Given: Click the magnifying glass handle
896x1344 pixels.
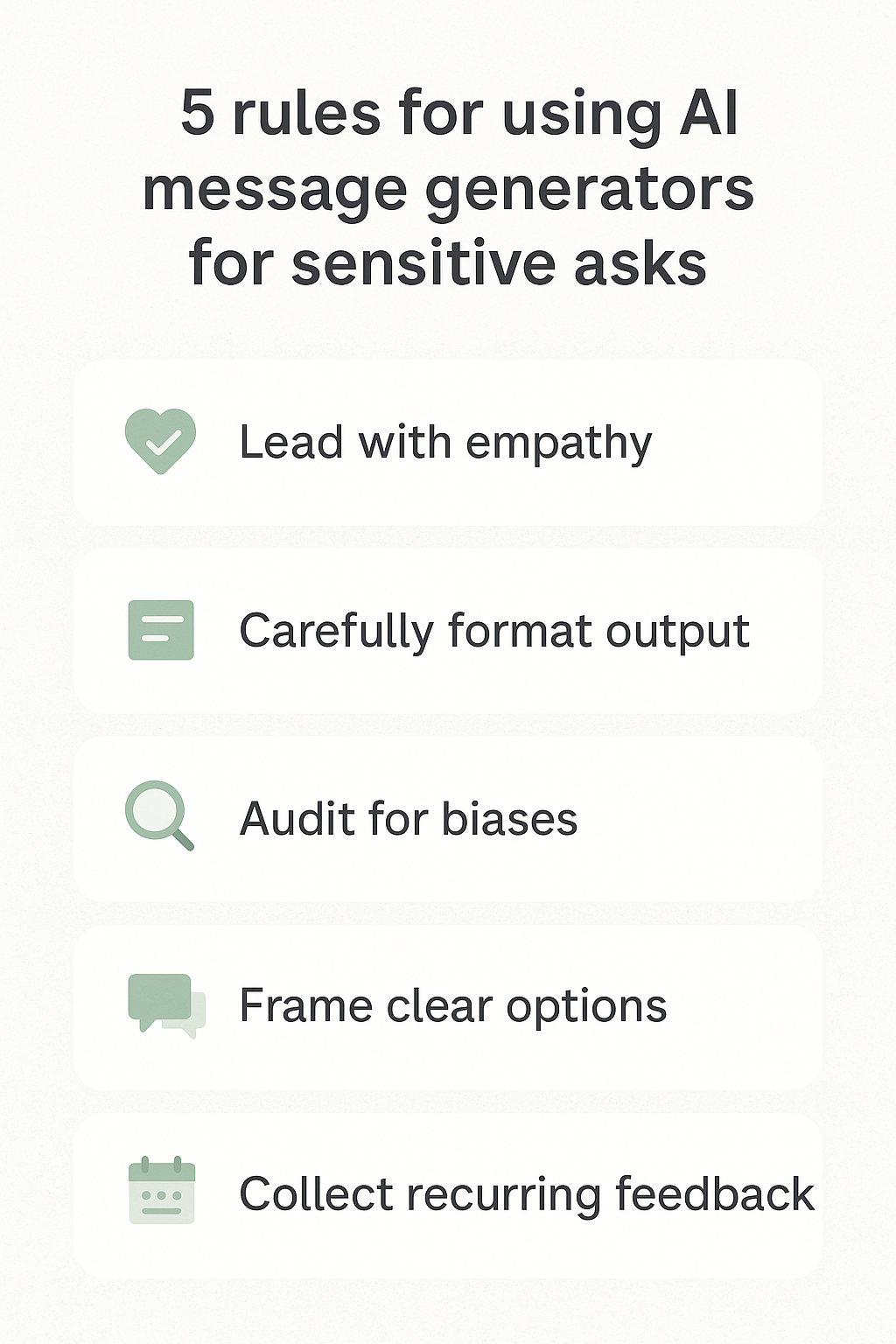Looking at the screenshot, I should click(x=182, y=839).
